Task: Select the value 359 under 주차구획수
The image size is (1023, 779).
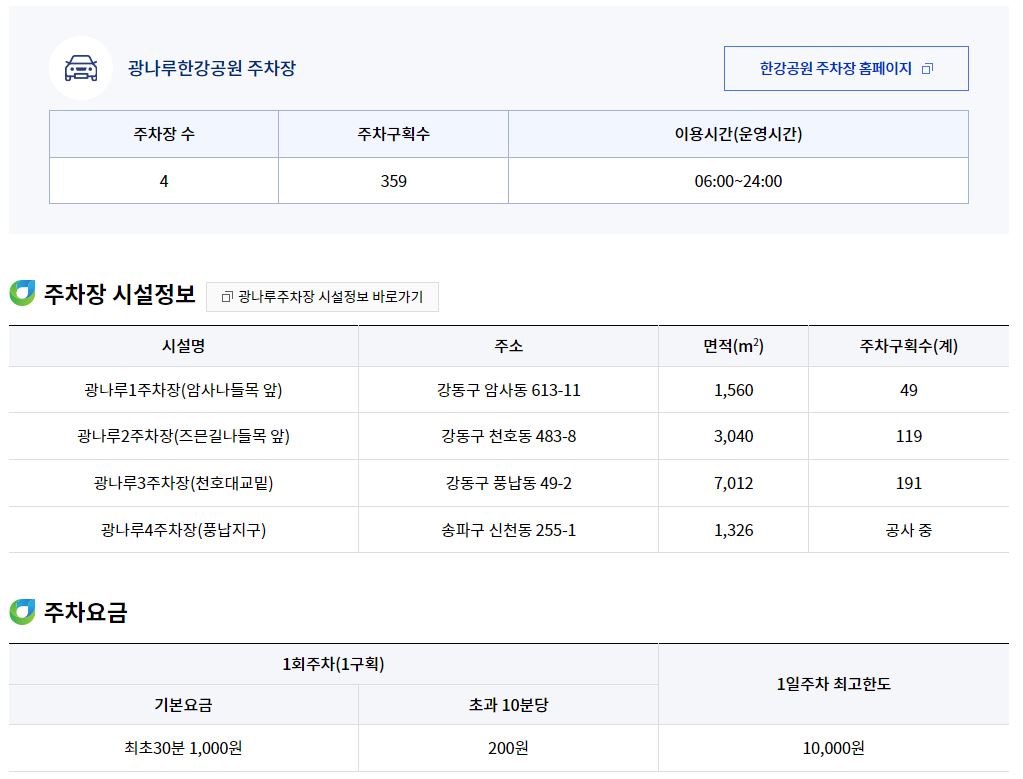Action: [x=393, y=181]
